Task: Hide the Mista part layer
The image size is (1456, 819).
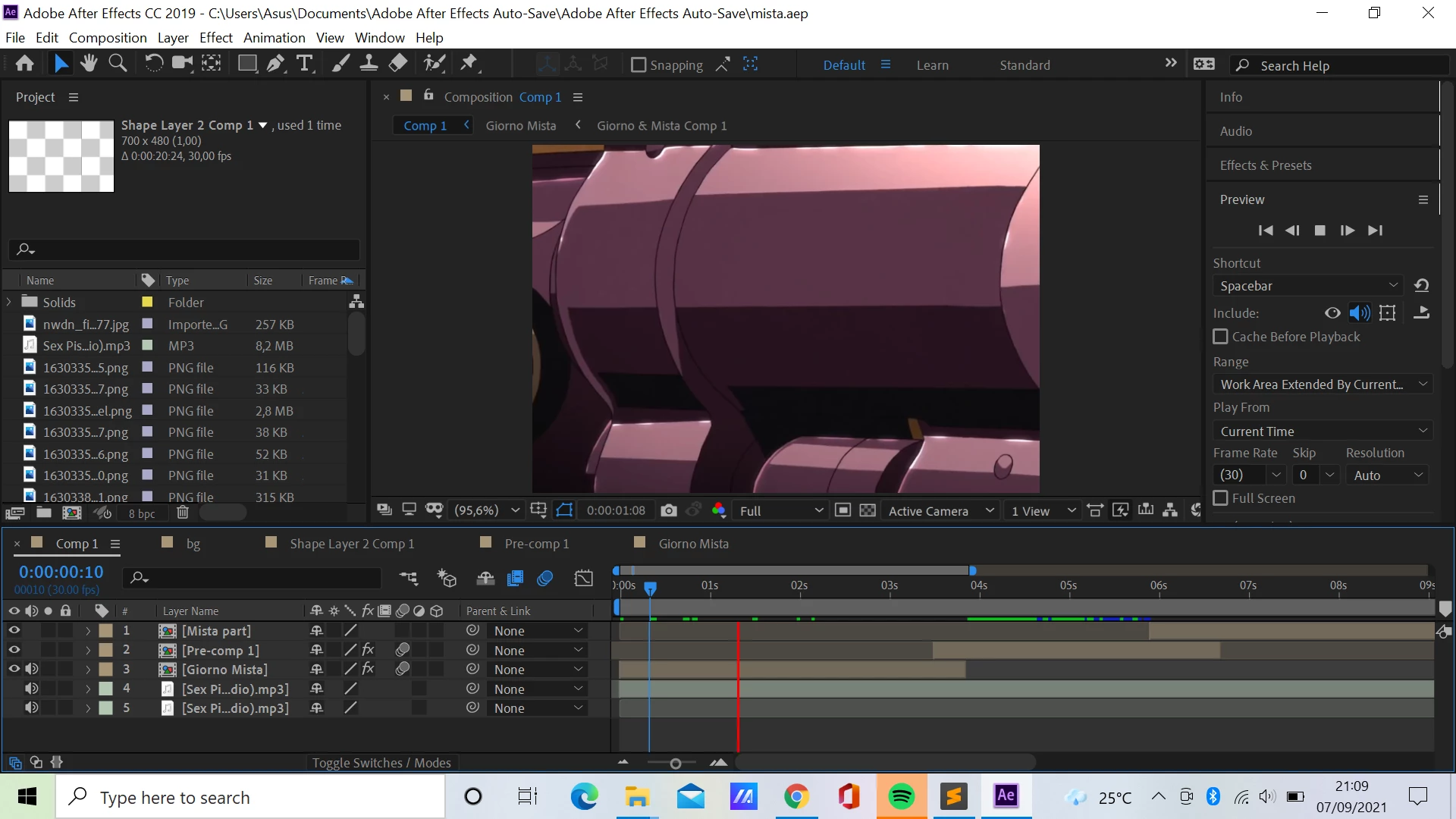Action: coord(14,630)
